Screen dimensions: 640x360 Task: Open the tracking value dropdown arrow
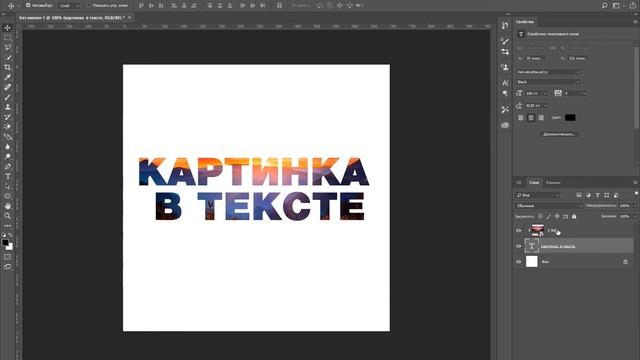[x=584, y=93]
